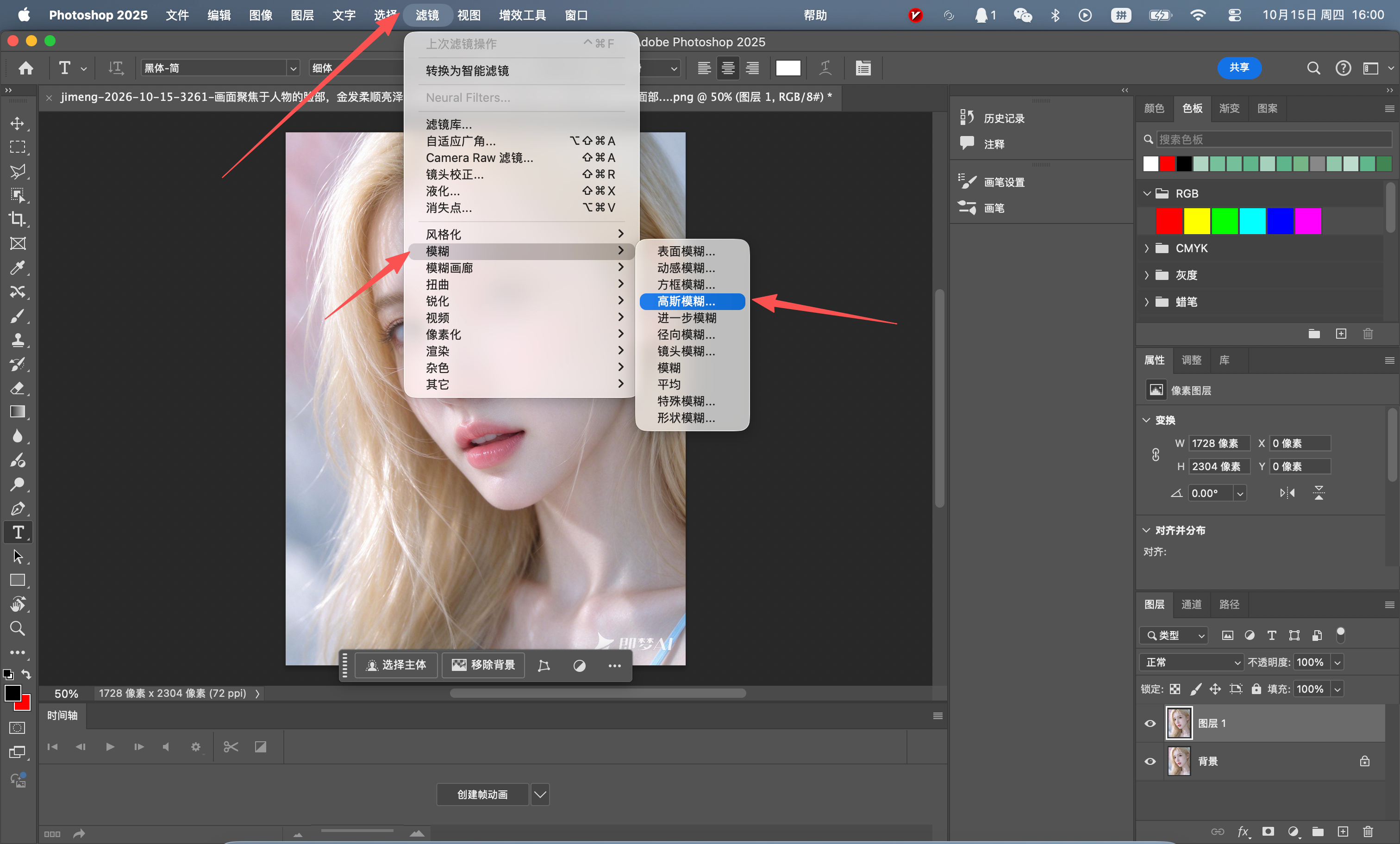Select the Rectangular Marquee tool
This screenshot has width=1400, height=844.
coord(18,147)
